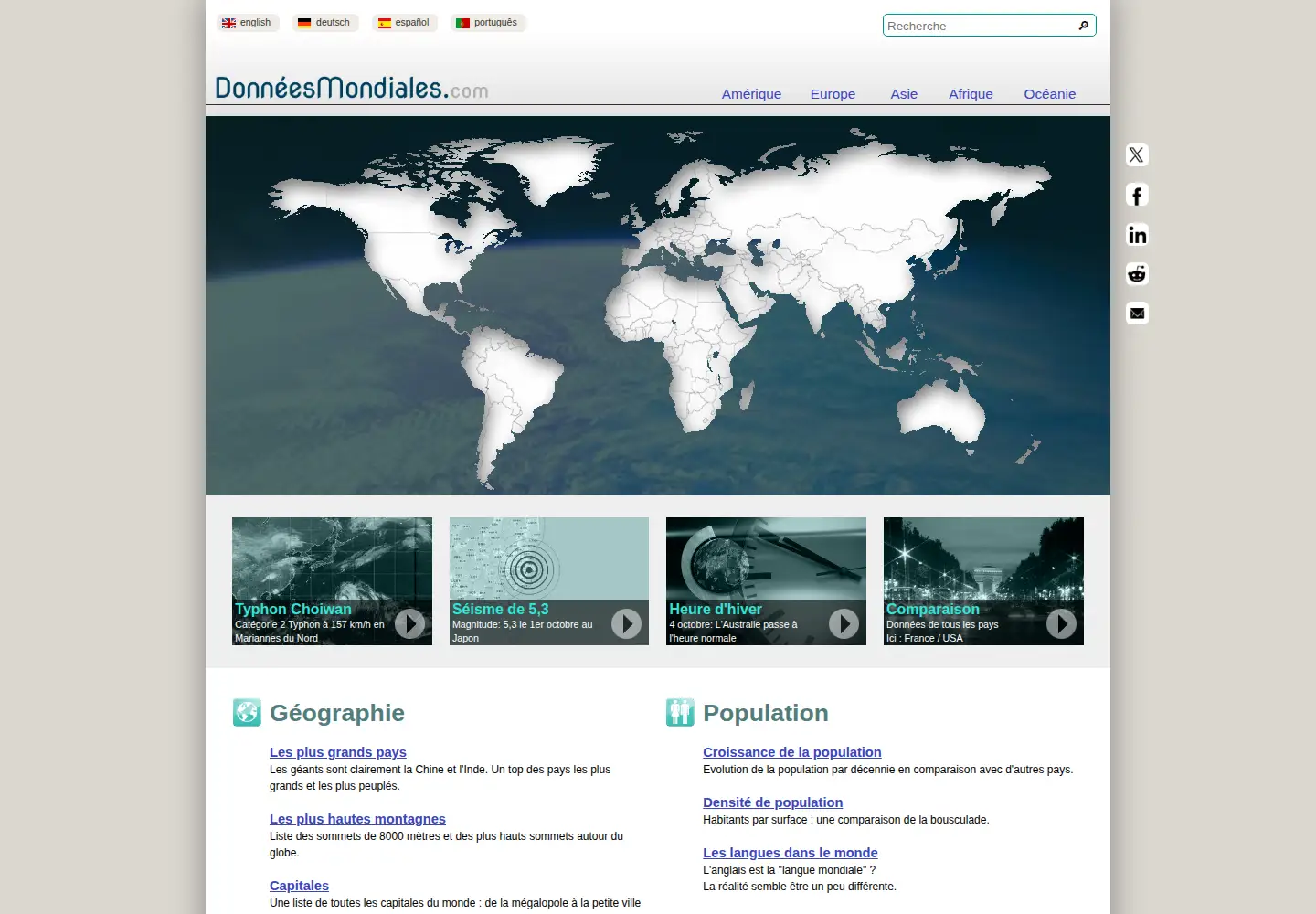
Task: Open Les plus grands pays link
Action: click(x=338, y=752)
